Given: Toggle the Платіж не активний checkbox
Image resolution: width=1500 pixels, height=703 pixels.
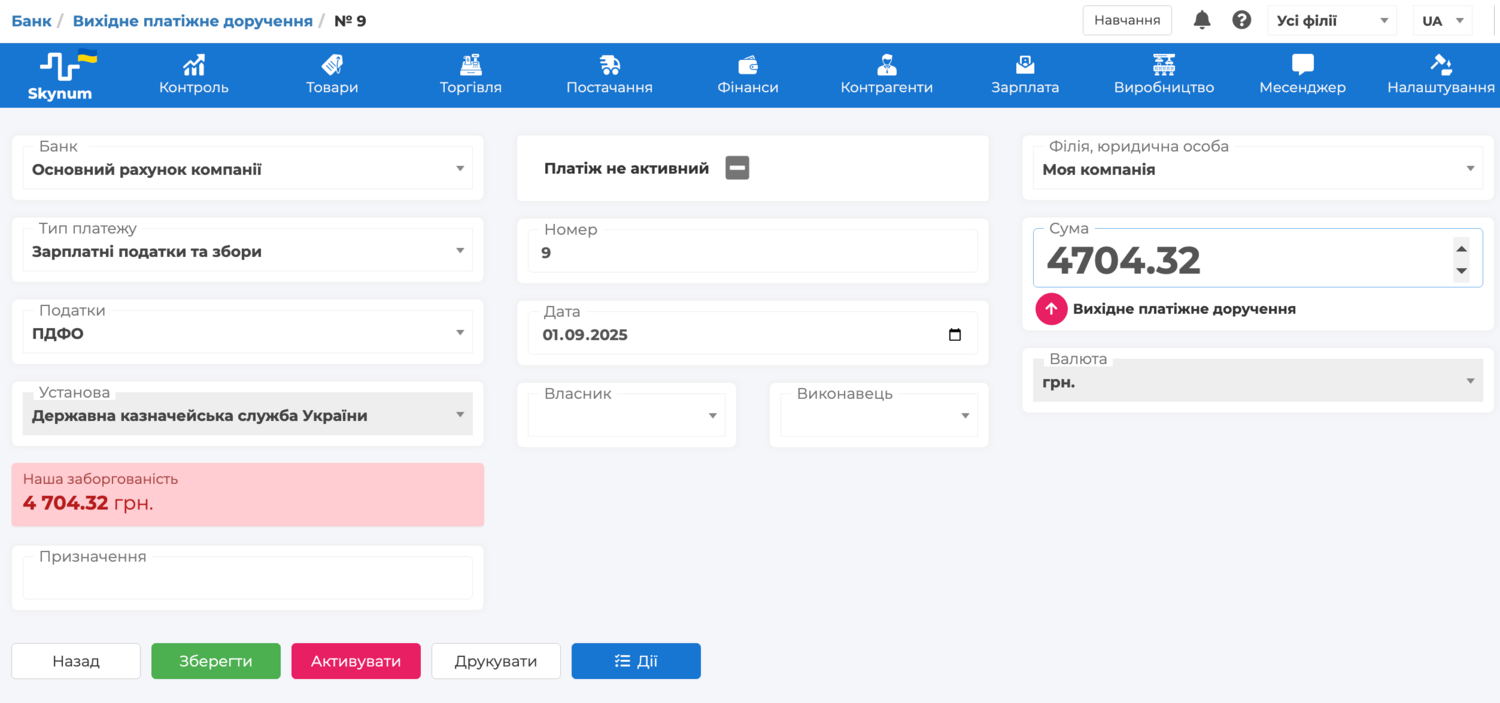Looking at the screenshot, I should coord(737,168).
